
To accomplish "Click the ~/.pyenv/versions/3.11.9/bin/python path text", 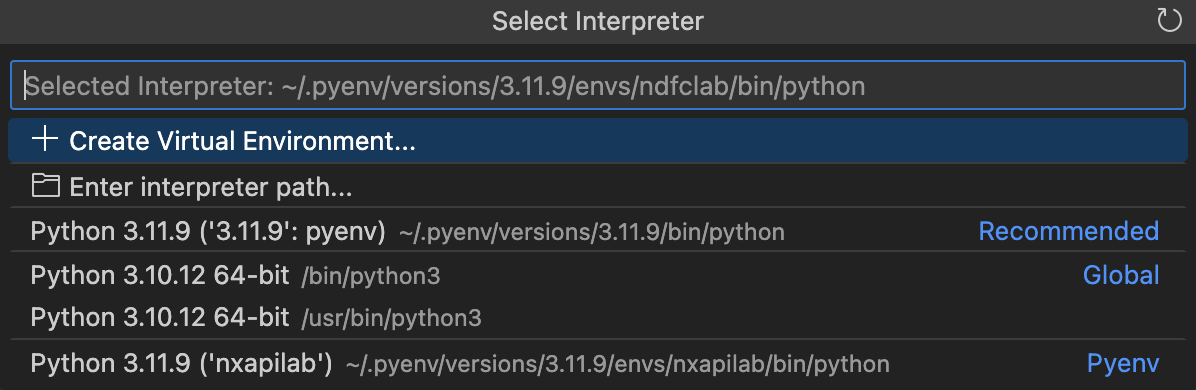I will (x=592, y=232).
